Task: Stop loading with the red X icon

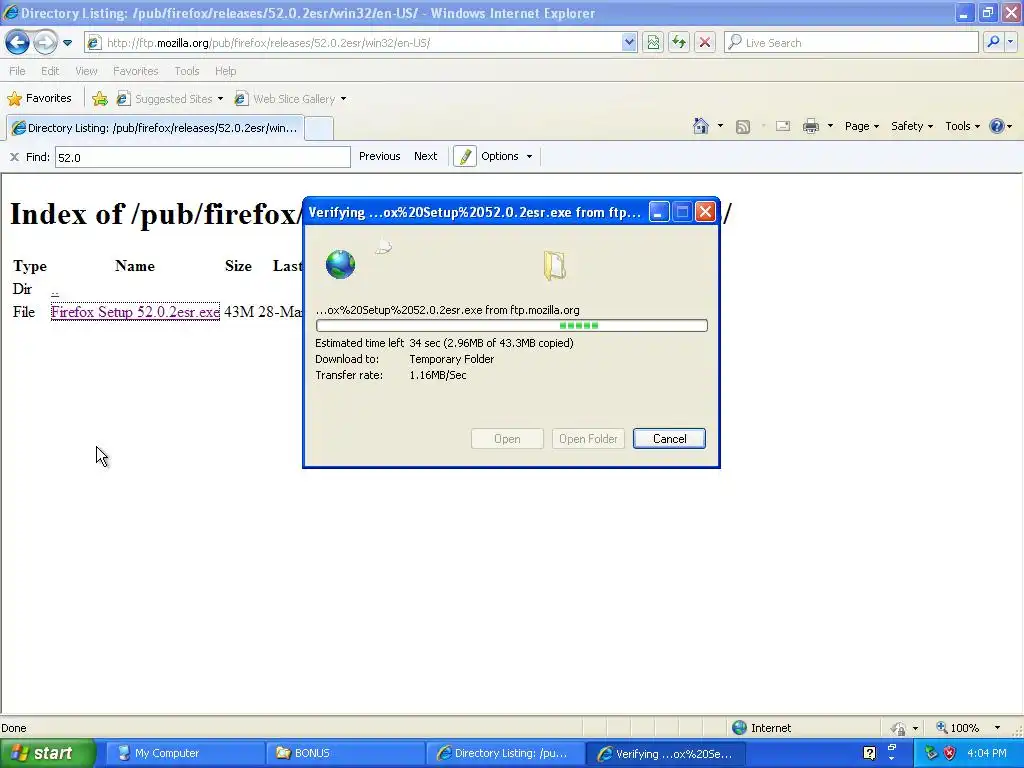Action: [x=705, y=43]
